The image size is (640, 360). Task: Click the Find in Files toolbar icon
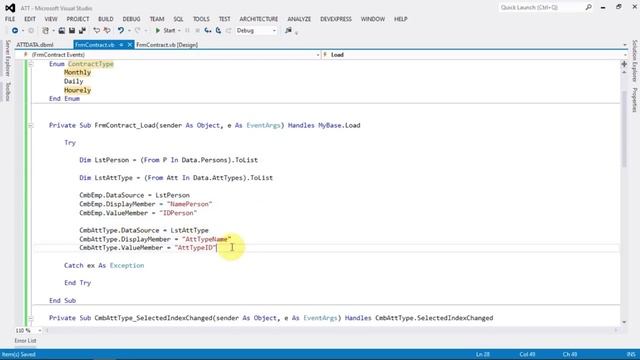tap(289, 31)
